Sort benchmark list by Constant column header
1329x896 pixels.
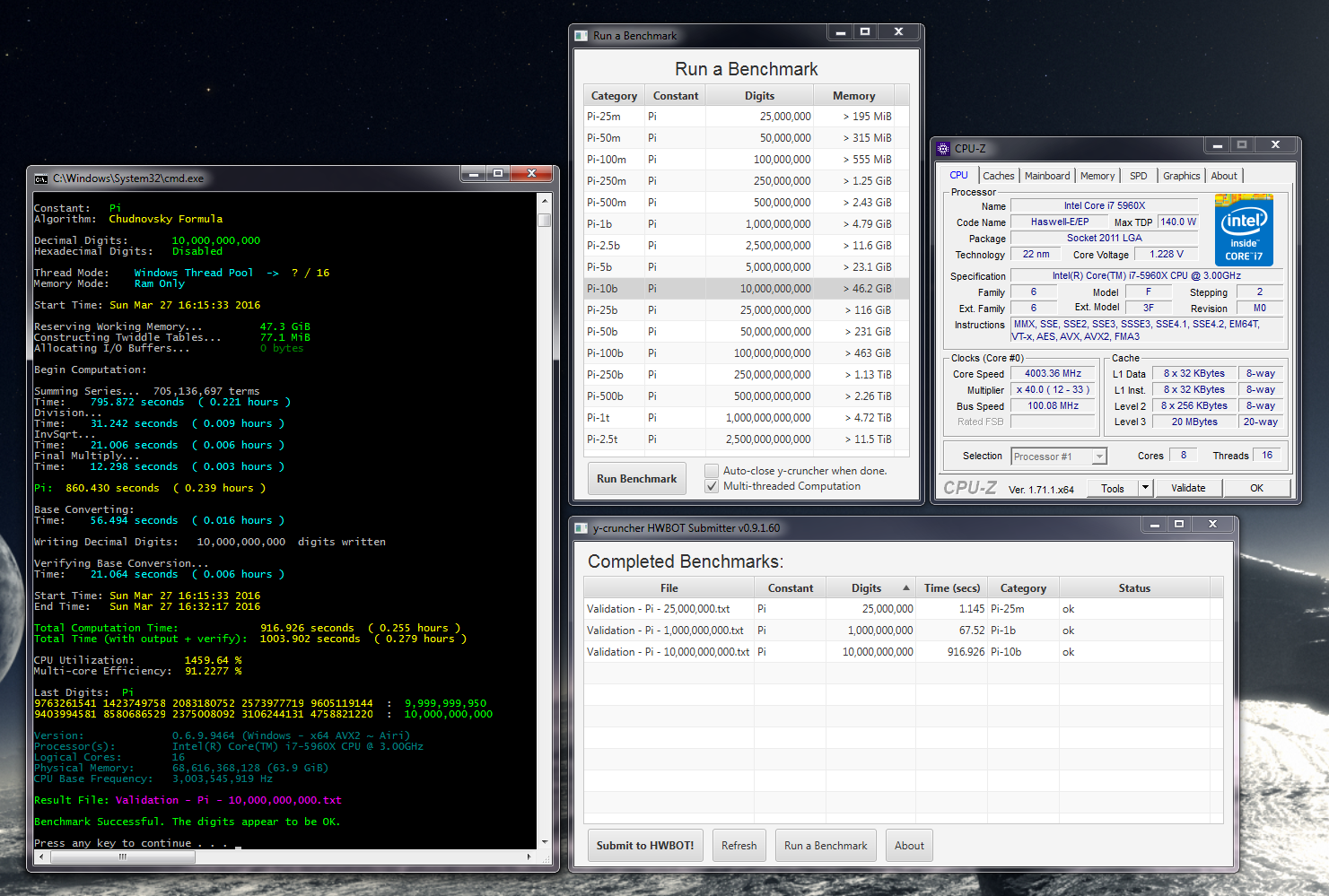tap(675, 96)
